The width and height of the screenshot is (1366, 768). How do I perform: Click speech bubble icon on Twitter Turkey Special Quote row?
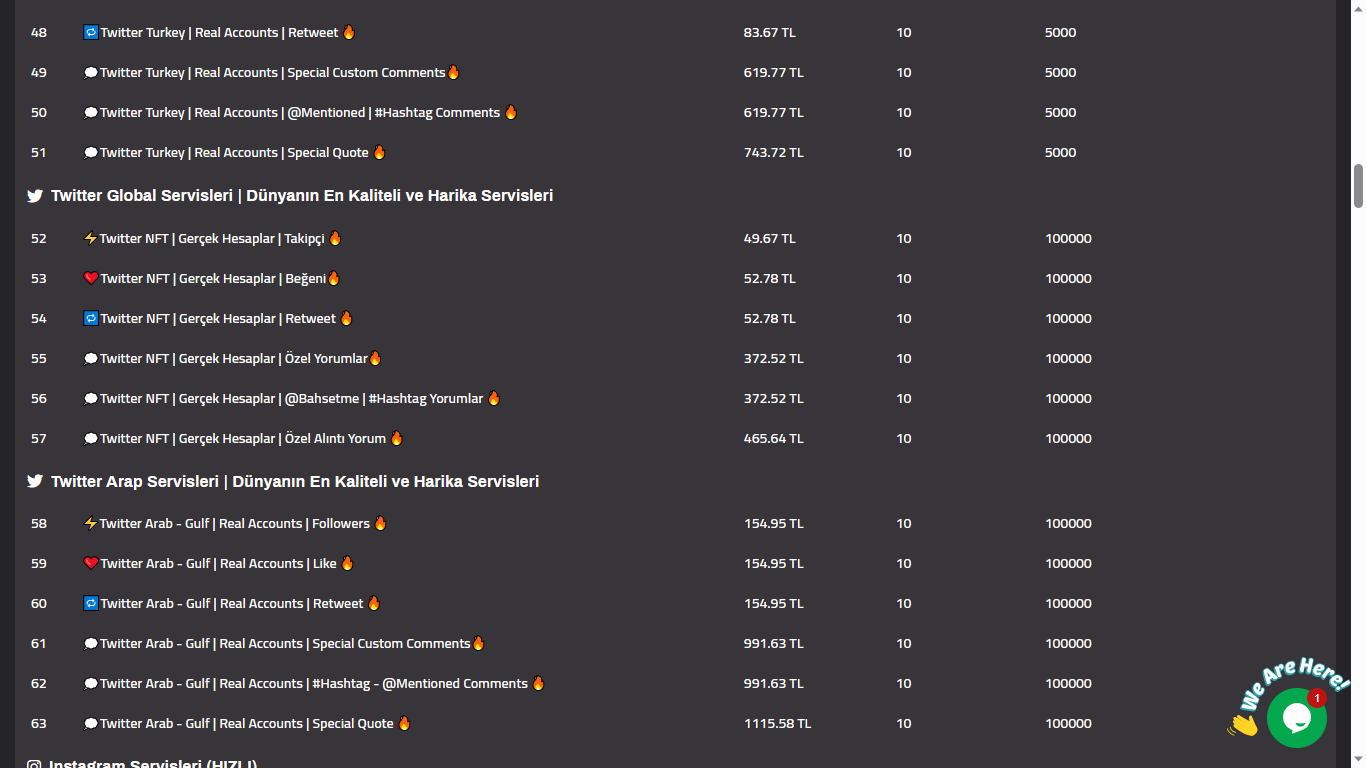coord(90,153)
